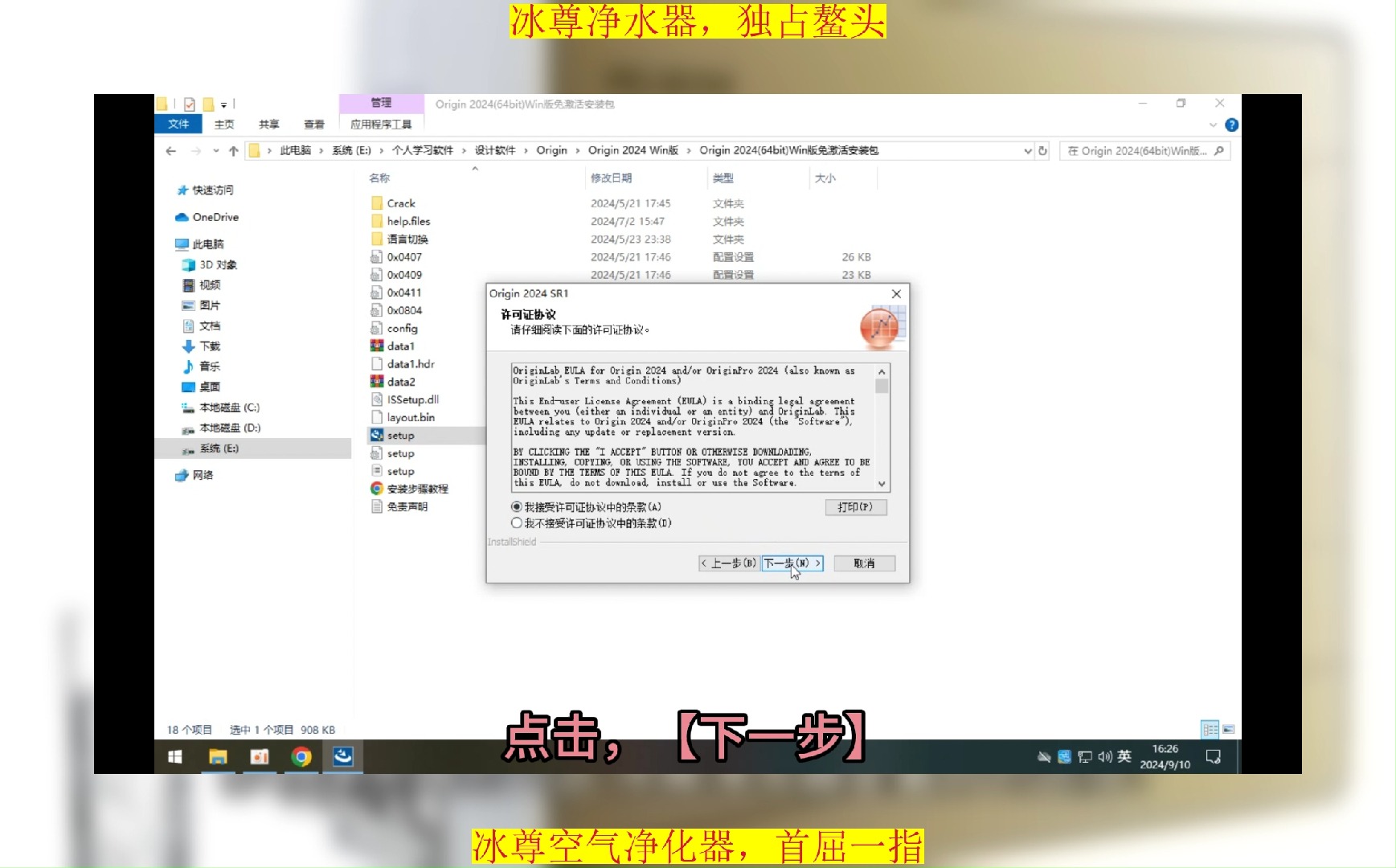Click the license text scroll down arrow

[x=882, y=484]
